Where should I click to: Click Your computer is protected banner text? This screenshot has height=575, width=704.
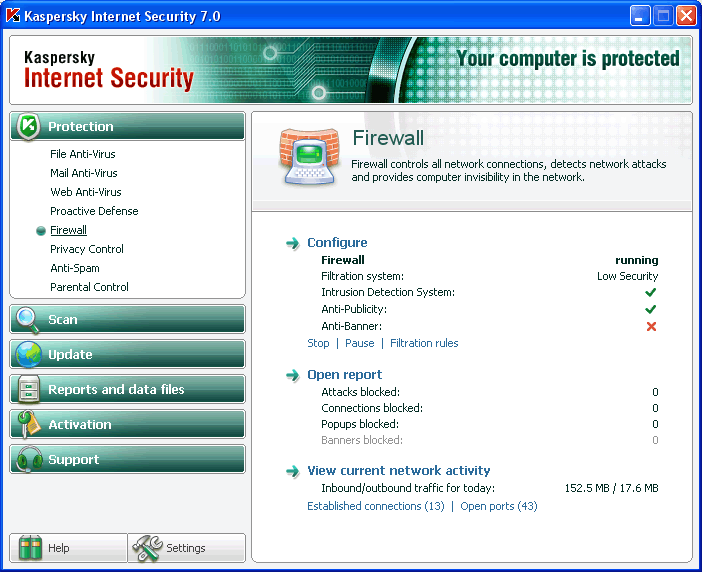568,58
